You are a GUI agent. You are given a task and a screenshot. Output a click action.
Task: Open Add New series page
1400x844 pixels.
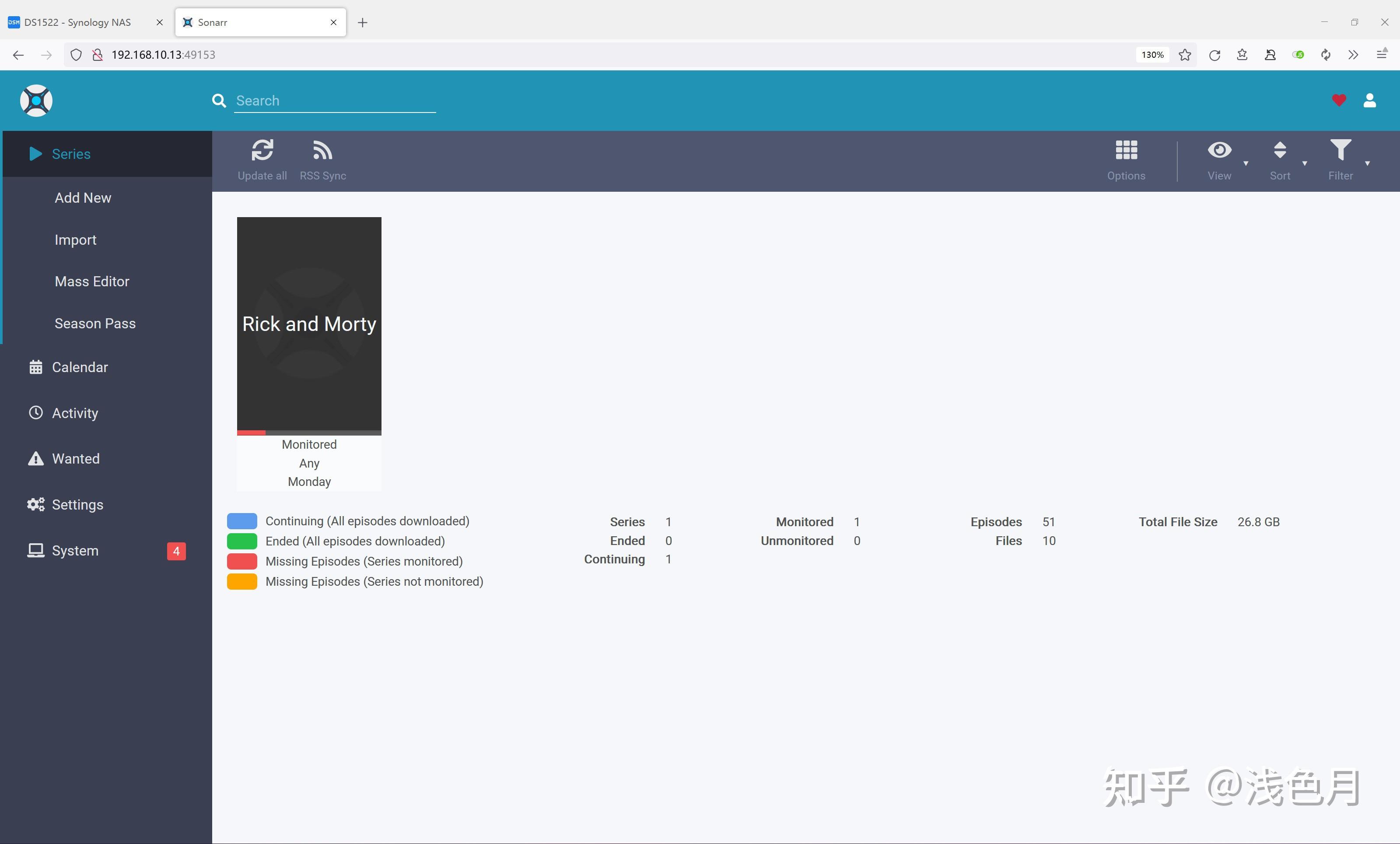tap(83, 198)
